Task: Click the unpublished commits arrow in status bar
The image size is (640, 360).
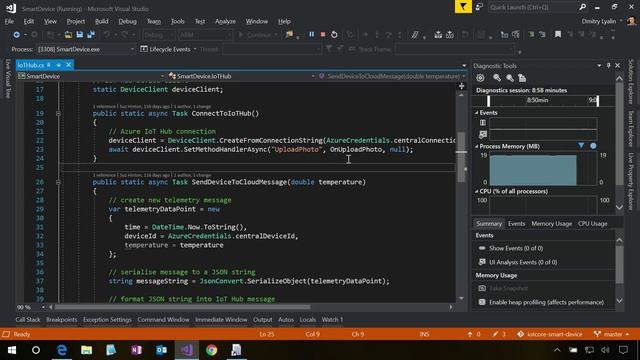Action: point(470,334)
